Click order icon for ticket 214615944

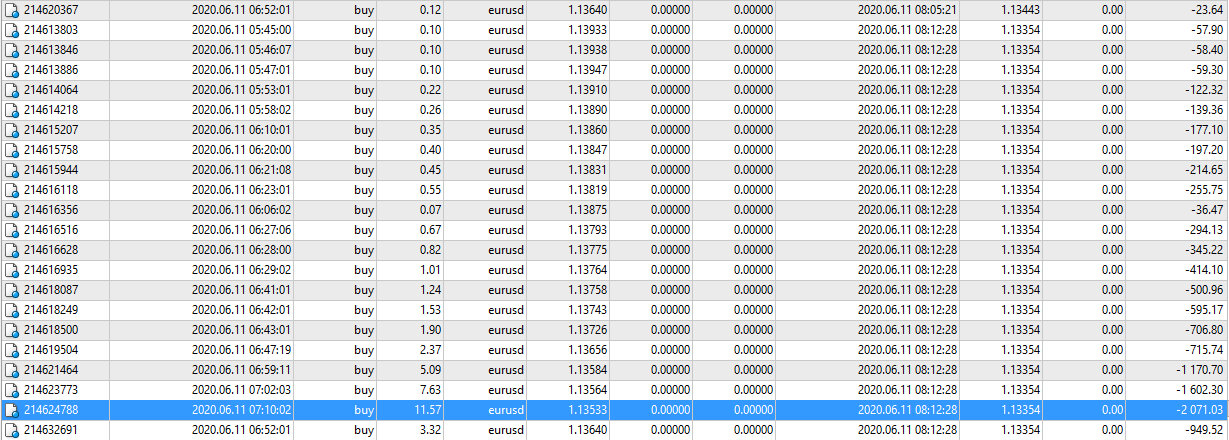pos(12,170)
